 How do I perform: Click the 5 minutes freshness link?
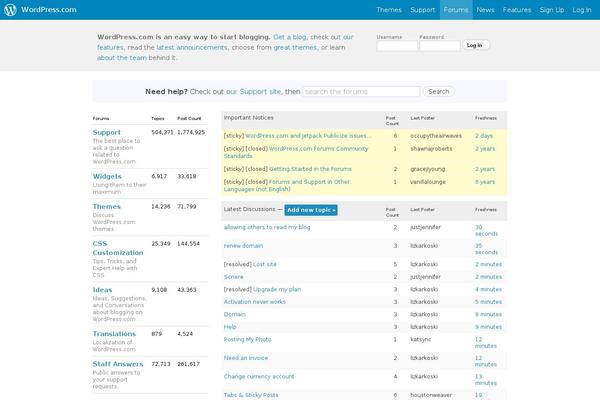click(488, 302)
